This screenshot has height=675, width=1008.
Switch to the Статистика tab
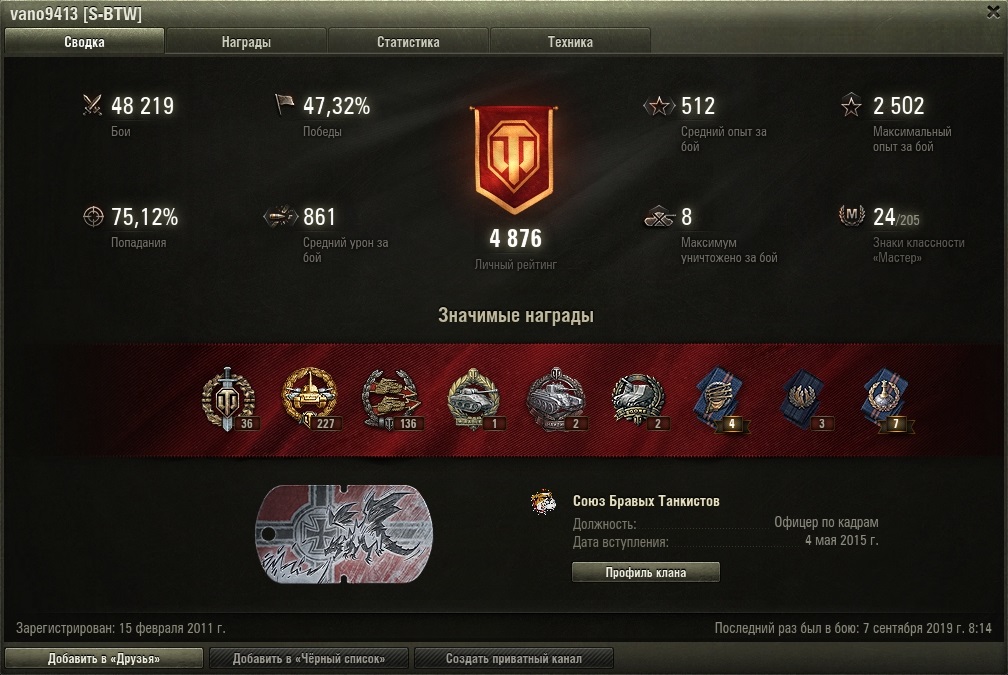click(x=408, y=42)
